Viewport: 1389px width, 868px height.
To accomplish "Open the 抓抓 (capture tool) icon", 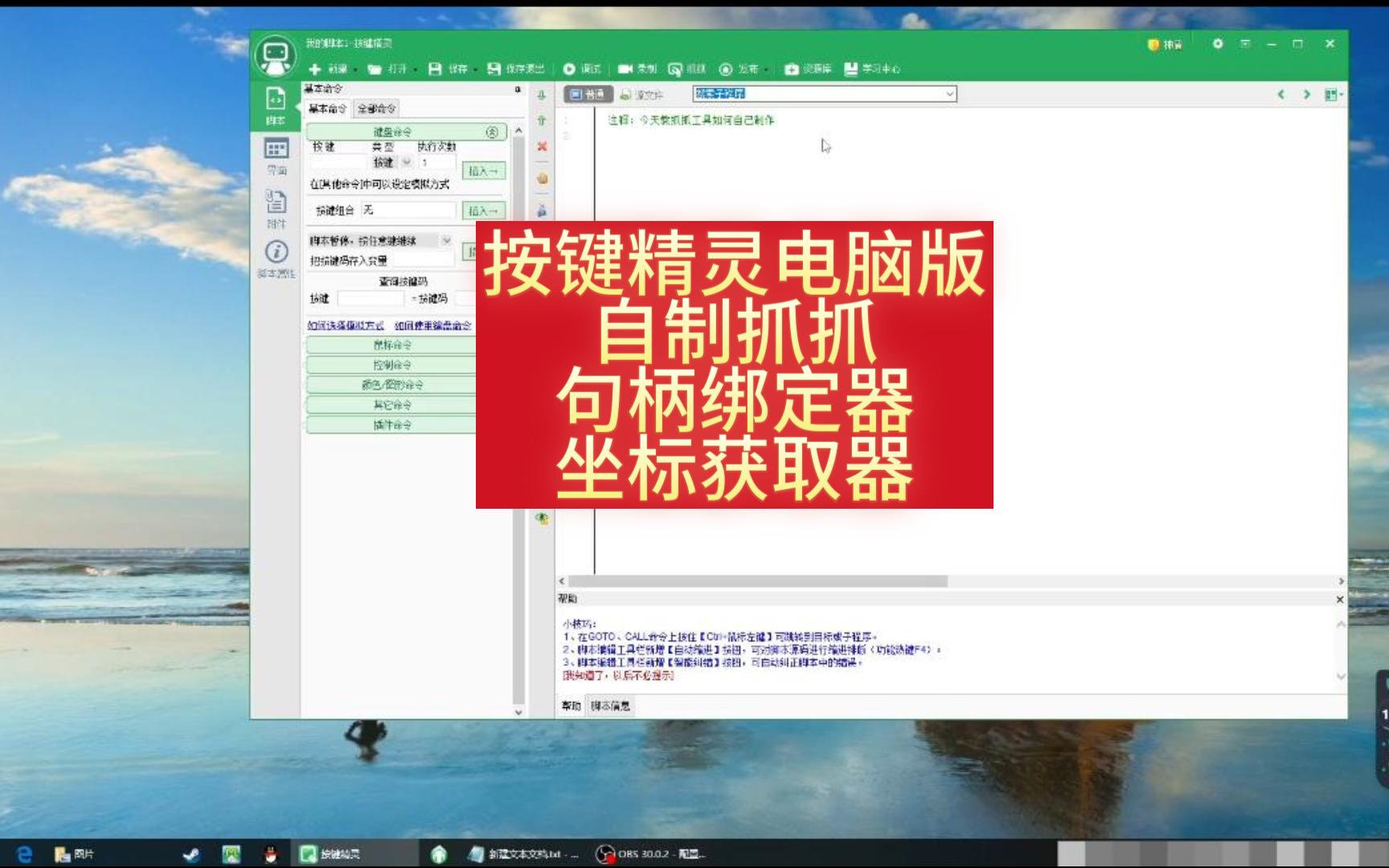I will 675,69.
